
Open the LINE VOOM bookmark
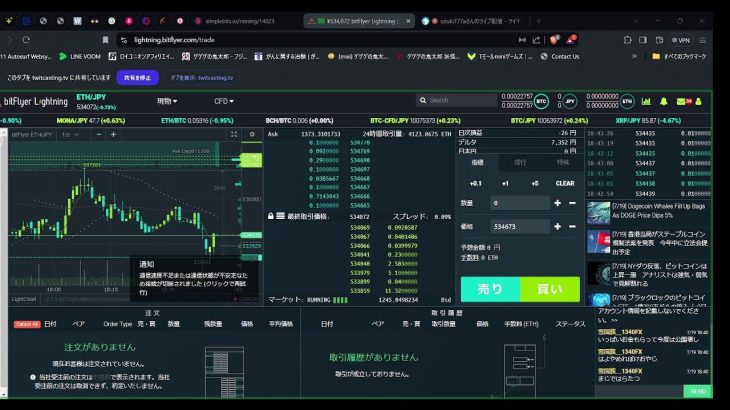pos(80,56)
